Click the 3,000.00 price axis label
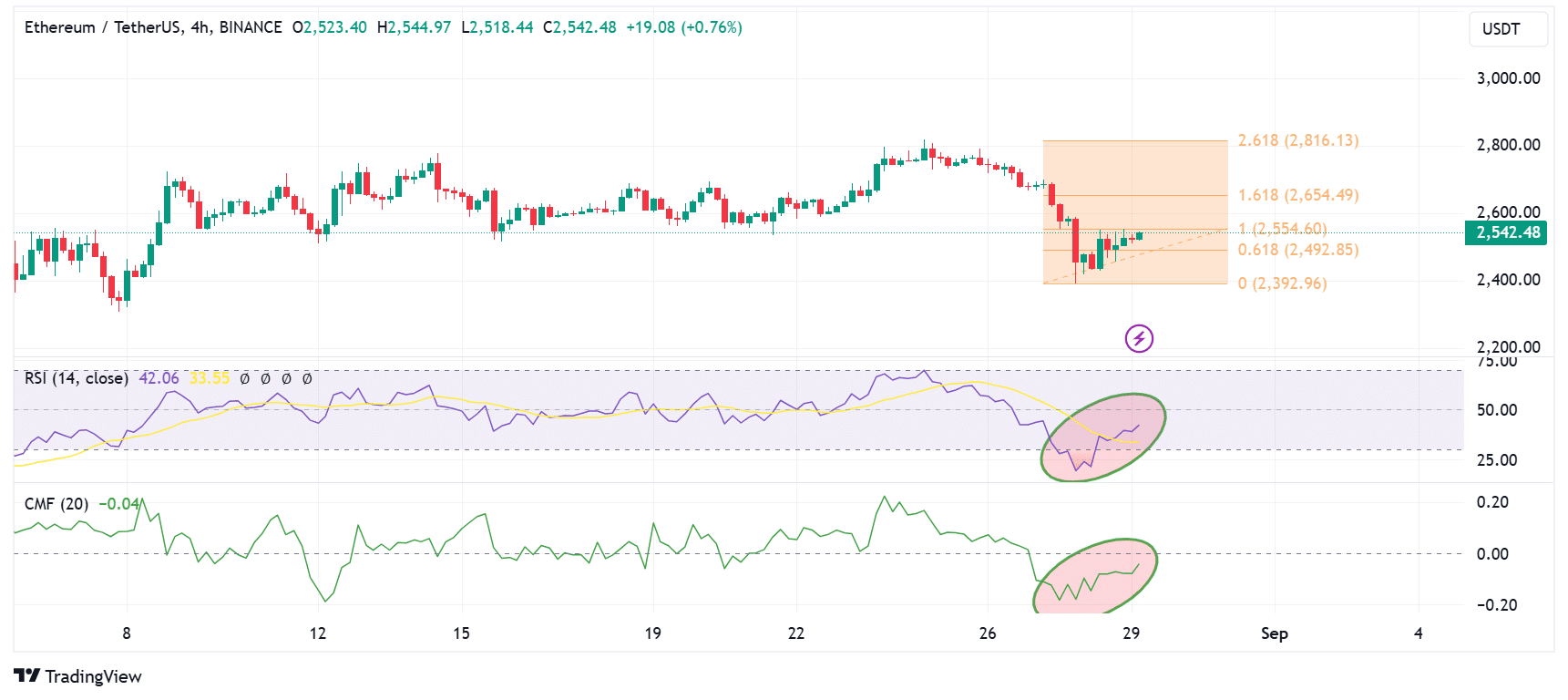 (1508, 78)
